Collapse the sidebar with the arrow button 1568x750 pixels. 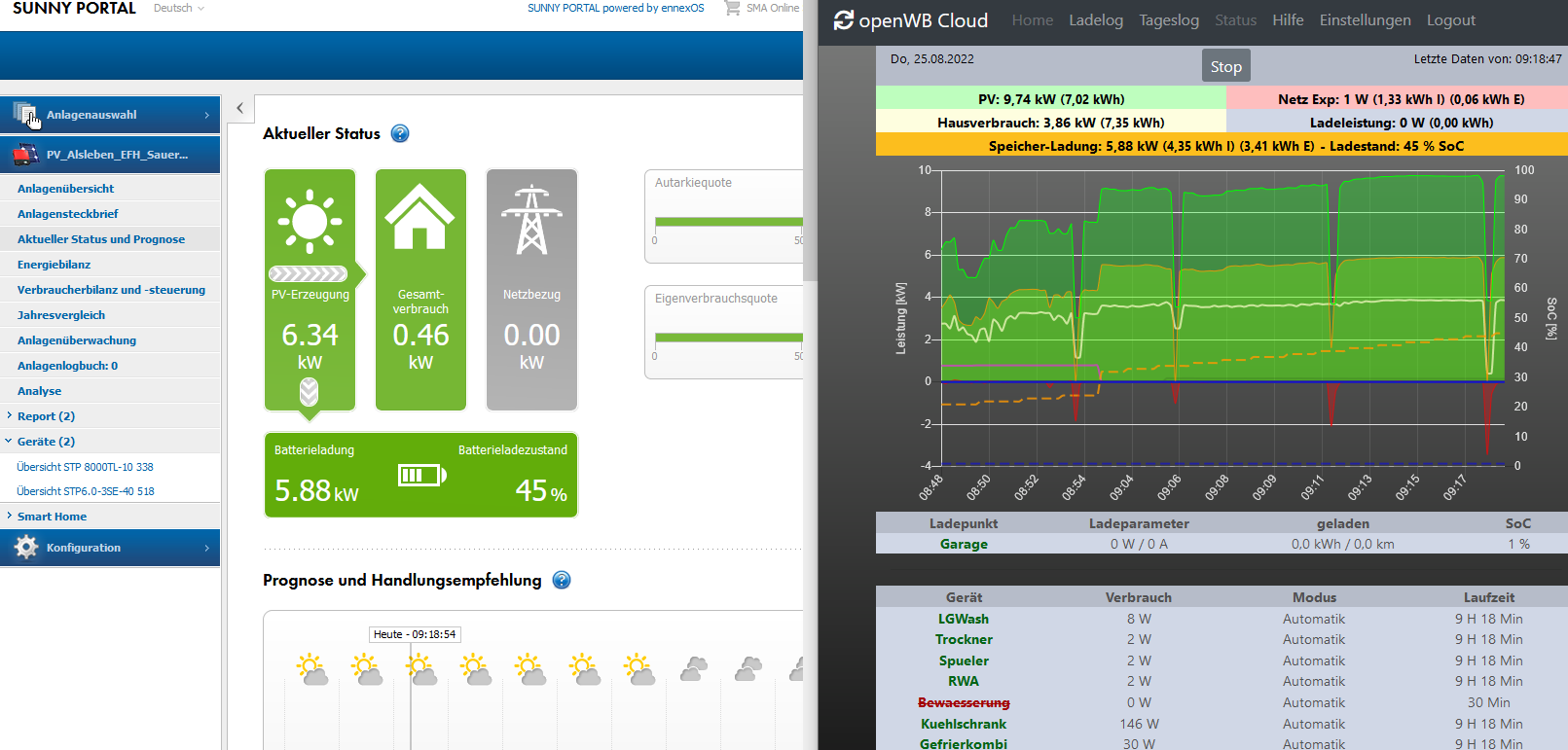(x=240, y=108)
